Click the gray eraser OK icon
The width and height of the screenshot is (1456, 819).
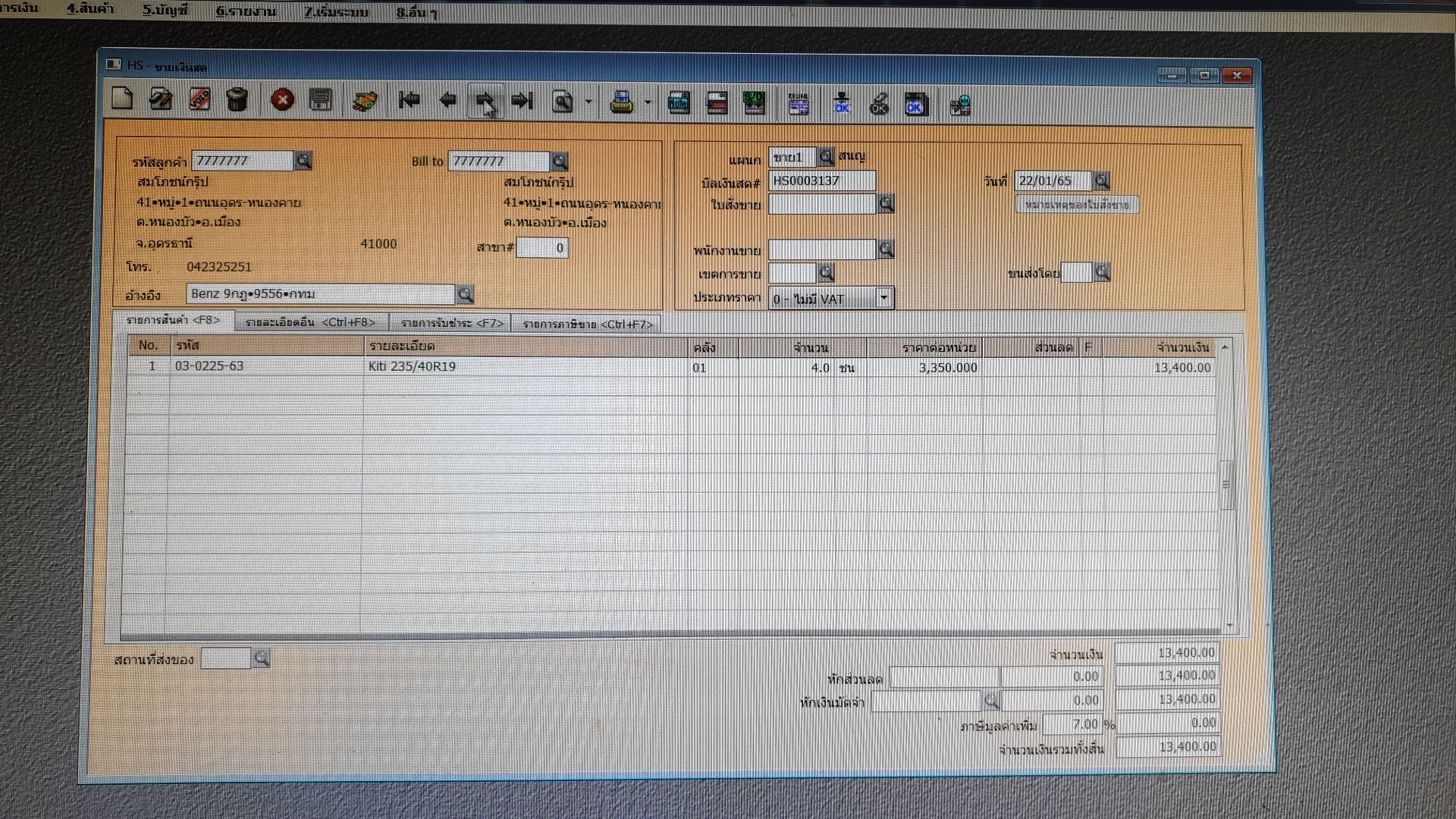click(x=879, y=105)
